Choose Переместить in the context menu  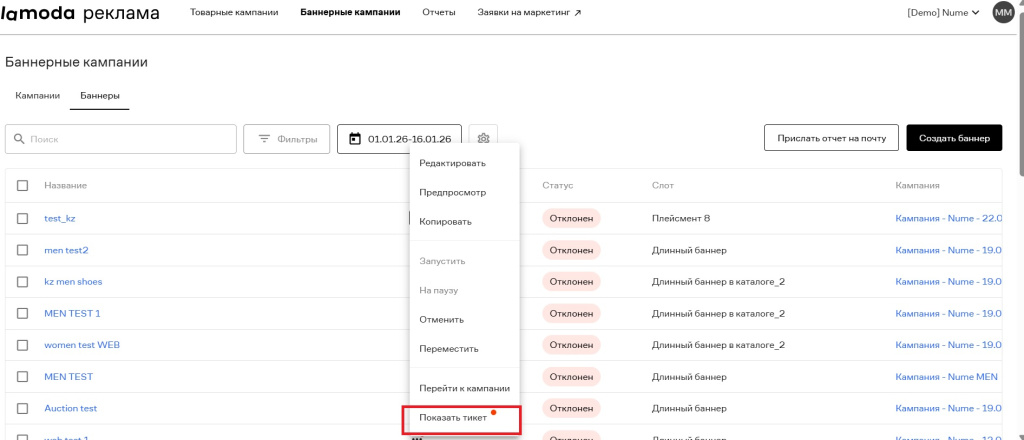click(449, 349)
